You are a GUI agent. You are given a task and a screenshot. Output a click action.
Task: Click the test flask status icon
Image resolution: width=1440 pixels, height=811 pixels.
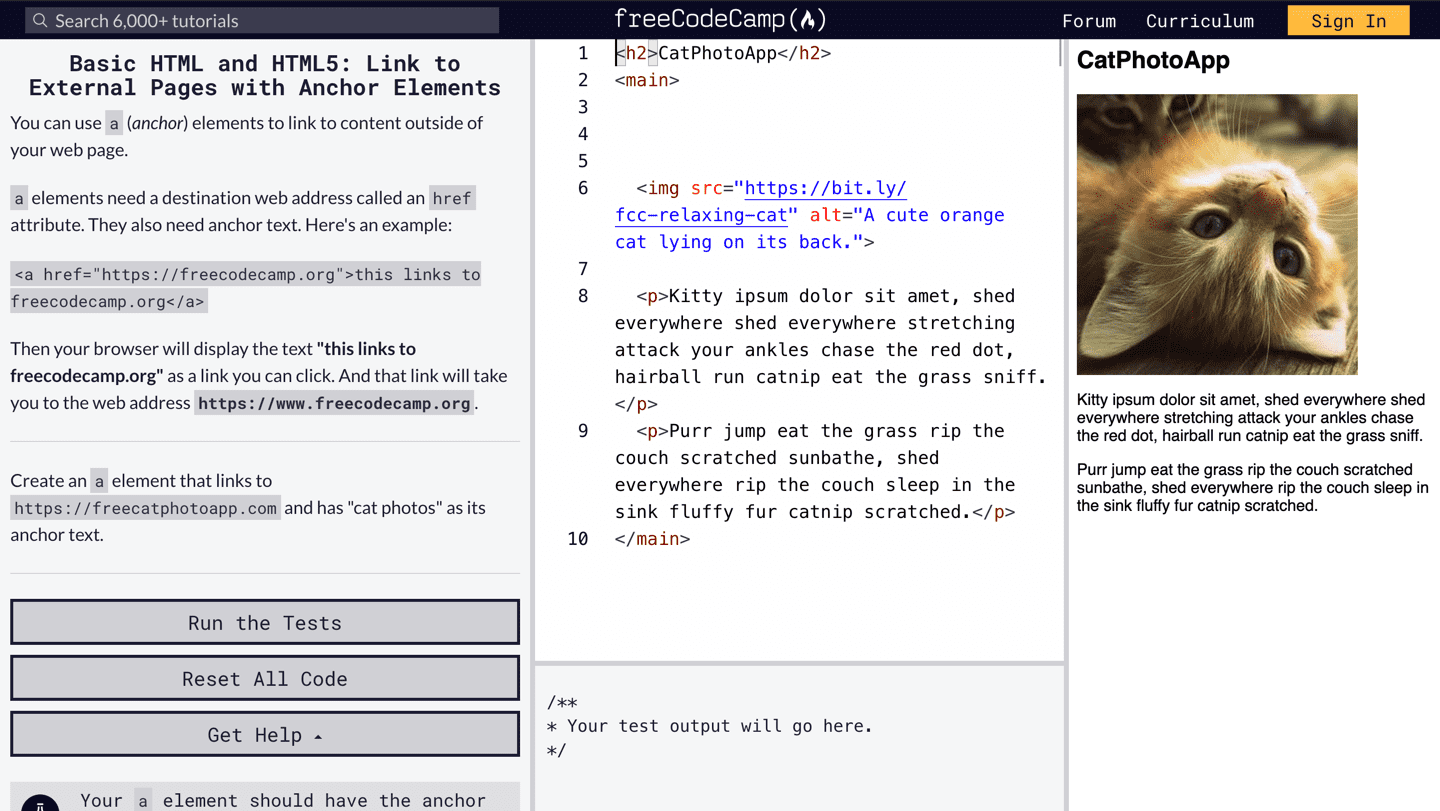[40, 803]
